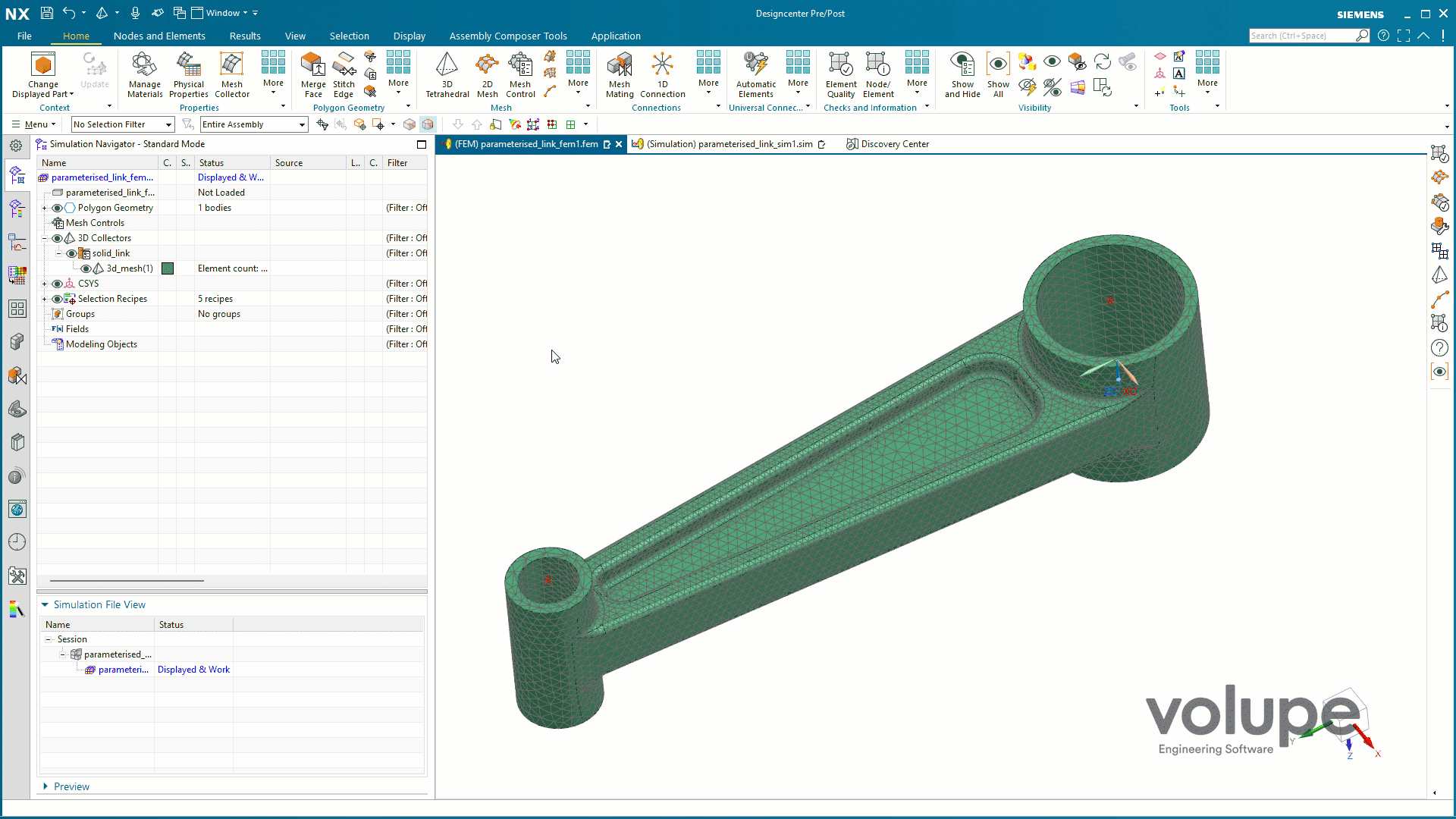Image resolution: width=1456 pixels, height=819 pixels.
Task: Open the No Selection Filter dropdown
Action: point(123,124)
